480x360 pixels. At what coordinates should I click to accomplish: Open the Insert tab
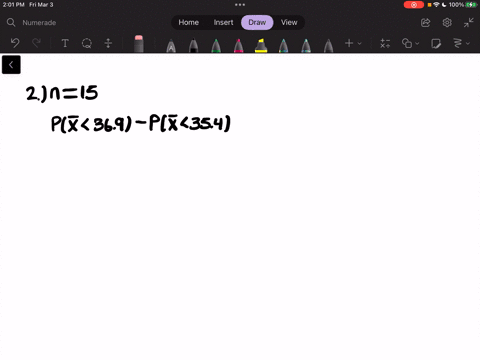coord(223,22)
